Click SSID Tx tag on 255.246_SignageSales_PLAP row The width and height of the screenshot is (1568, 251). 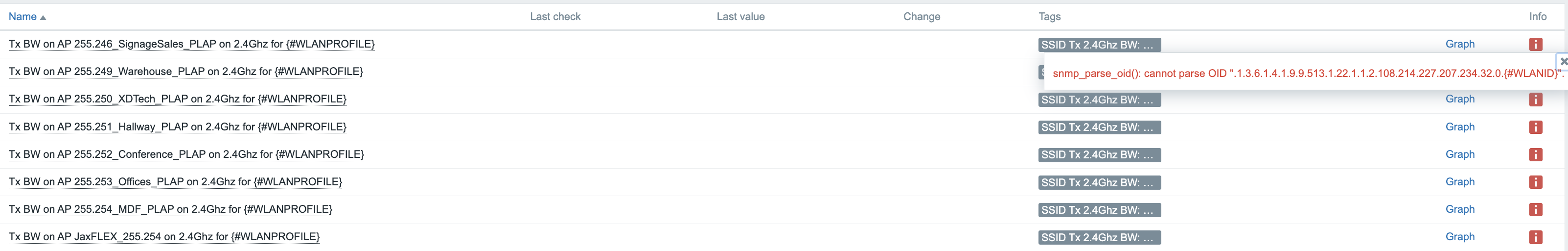click(x=1099, y=45)
